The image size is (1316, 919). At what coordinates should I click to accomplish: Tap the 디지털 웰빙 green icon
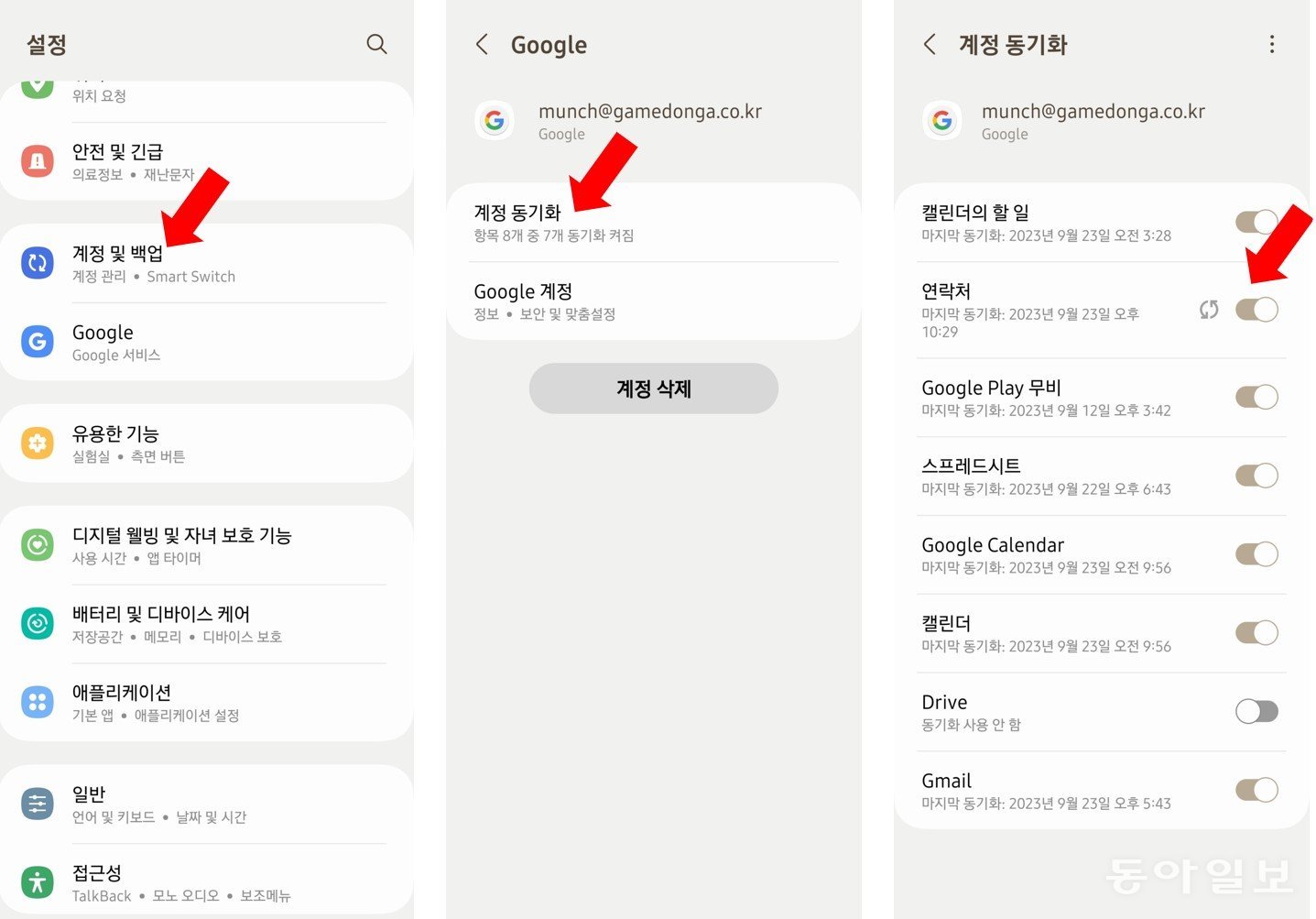coord(38,545)
